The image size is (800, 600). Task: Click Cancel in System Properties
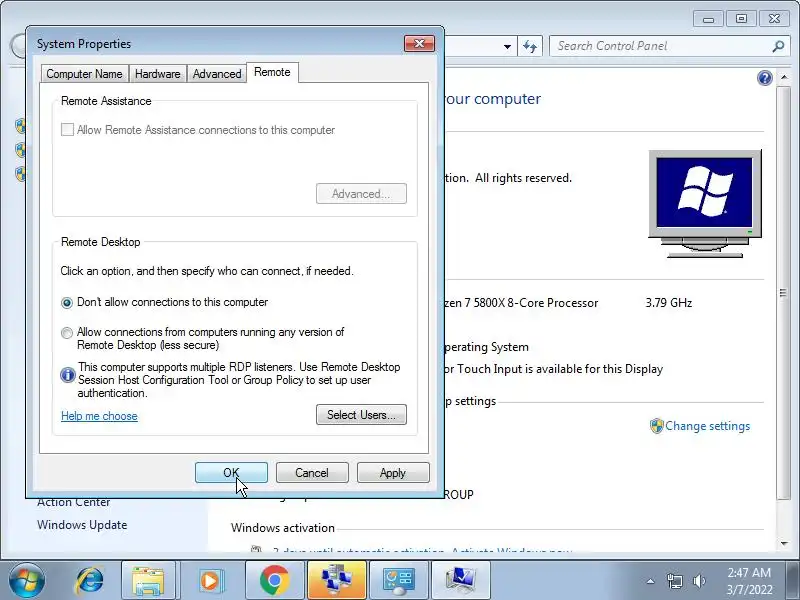point(312,472)
